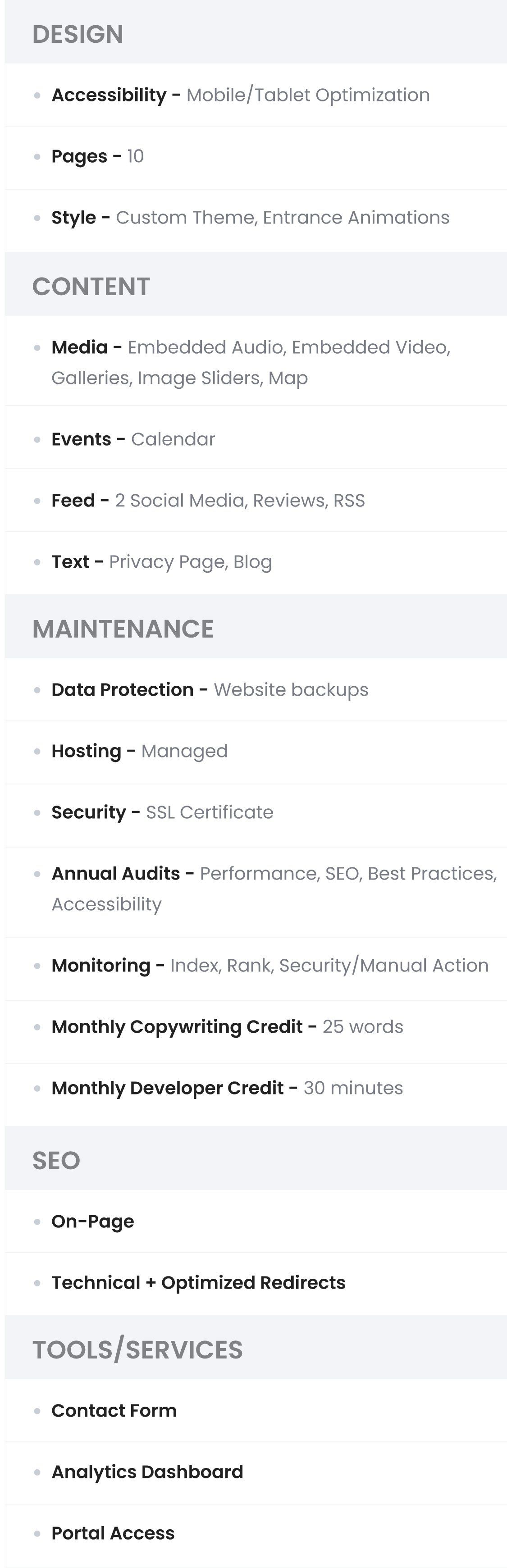
Task: Click the CONTENT section header
Action: tap(256, 286)
